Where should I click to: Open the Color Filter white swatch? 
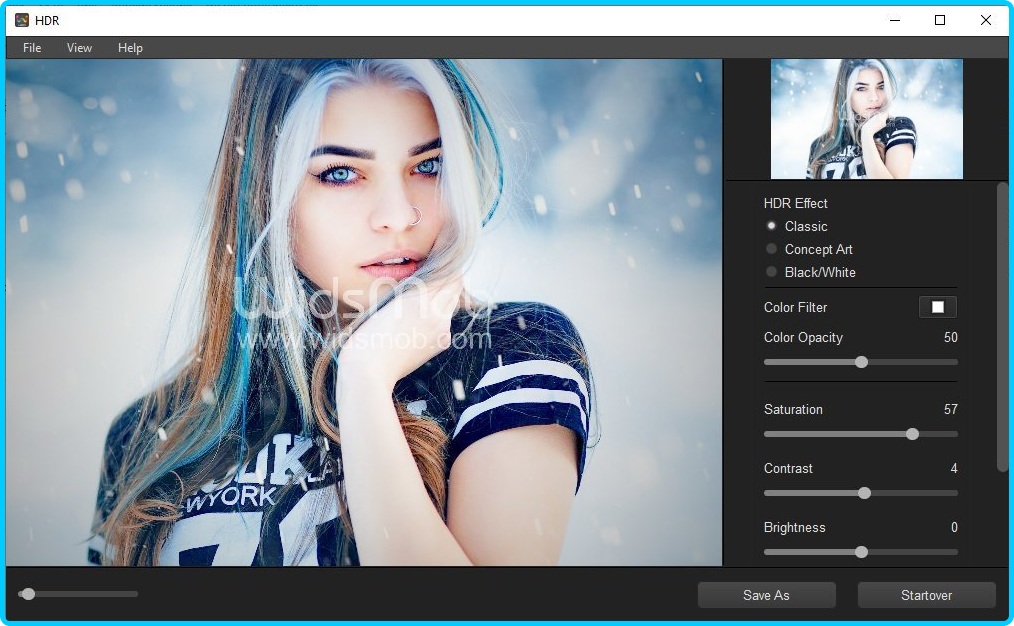click(938, 307)
